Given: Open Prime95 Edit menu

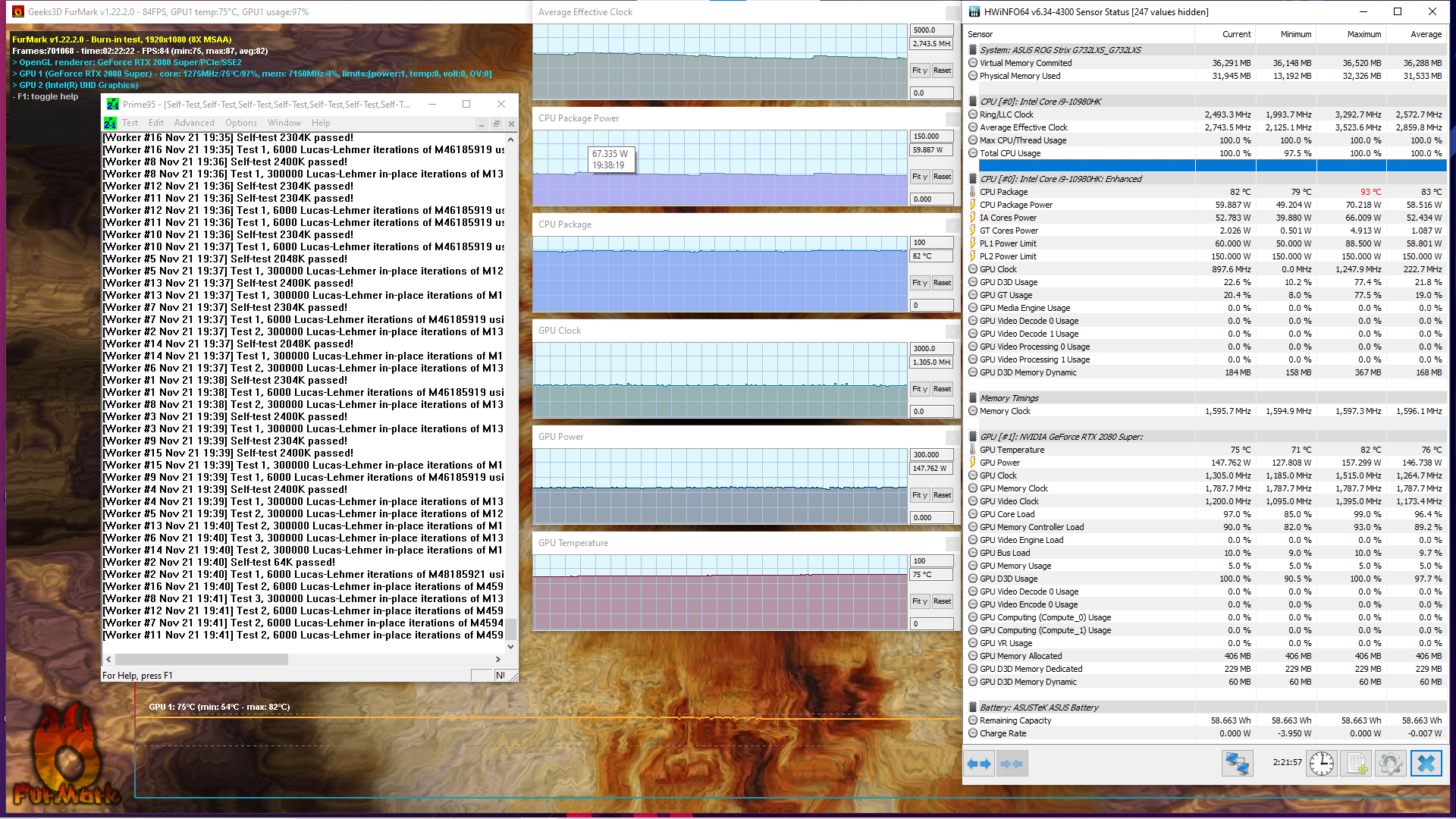Looking at the screenshot, I should click(156, 123).
